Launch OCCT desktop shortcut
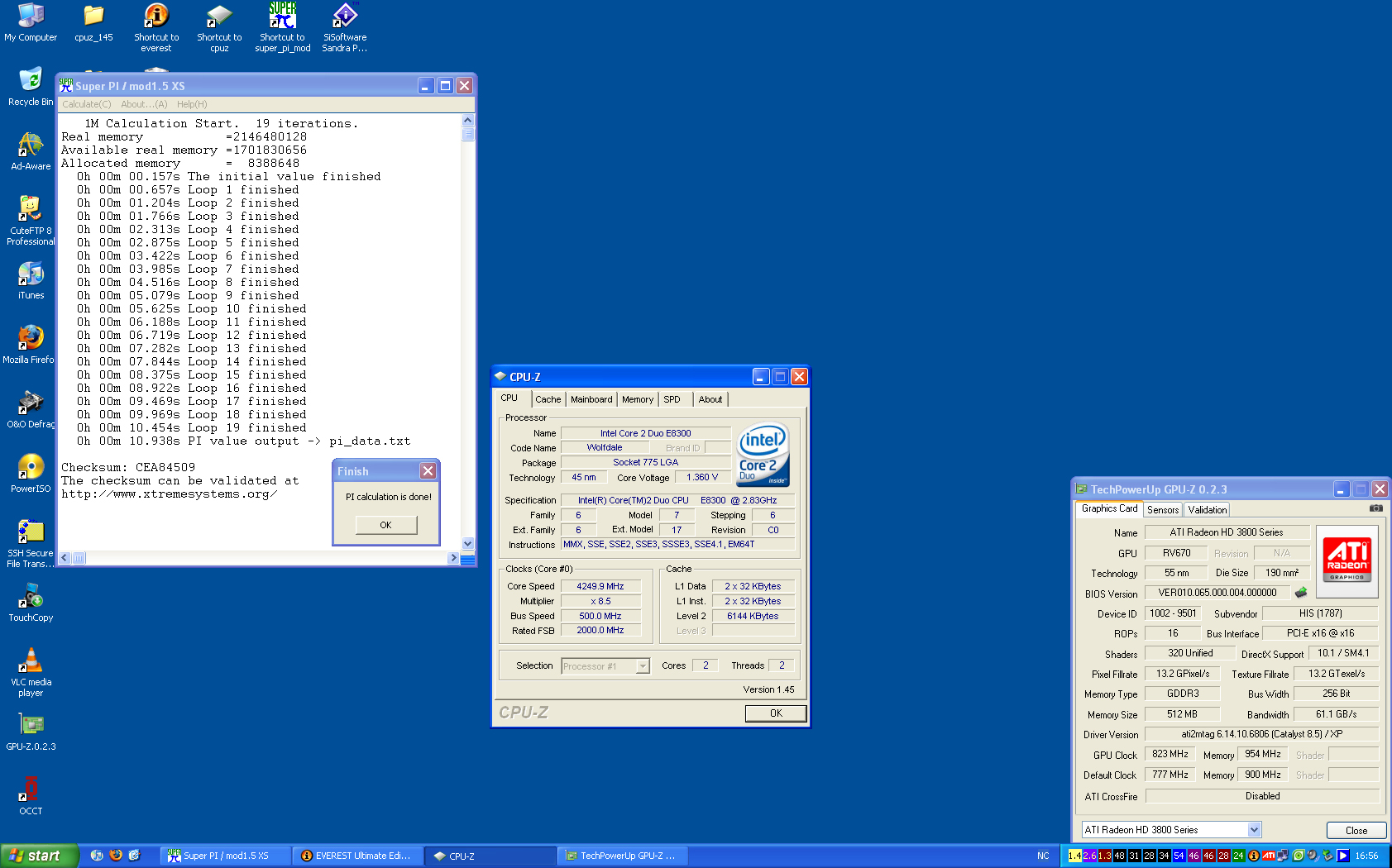 pyautogui.click(x=31, y=796)
